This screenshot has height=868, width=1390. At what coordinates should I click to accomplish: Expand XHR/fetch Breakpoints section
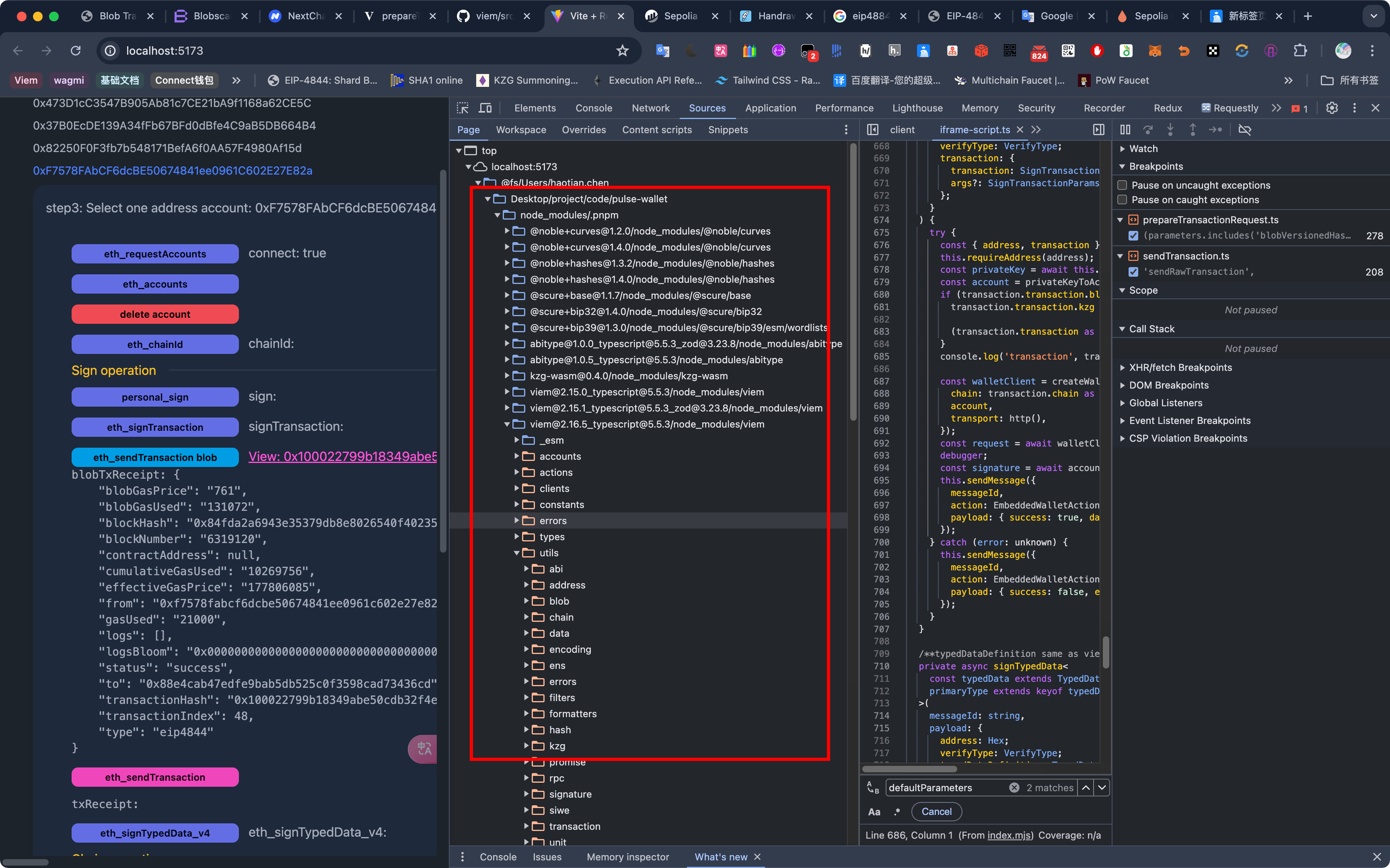[1123, 367]
